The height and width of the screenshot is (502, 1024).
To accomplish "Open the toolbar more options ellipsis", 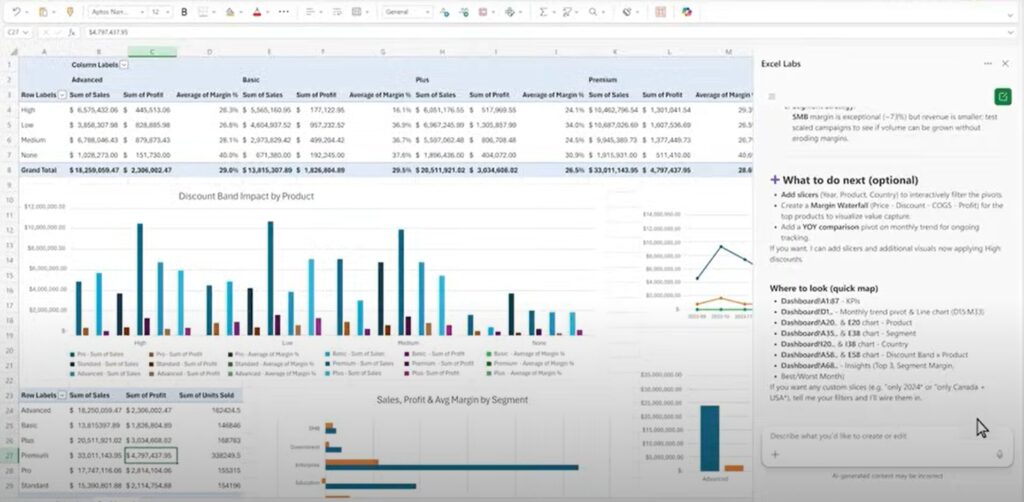I will pos(283,12).
